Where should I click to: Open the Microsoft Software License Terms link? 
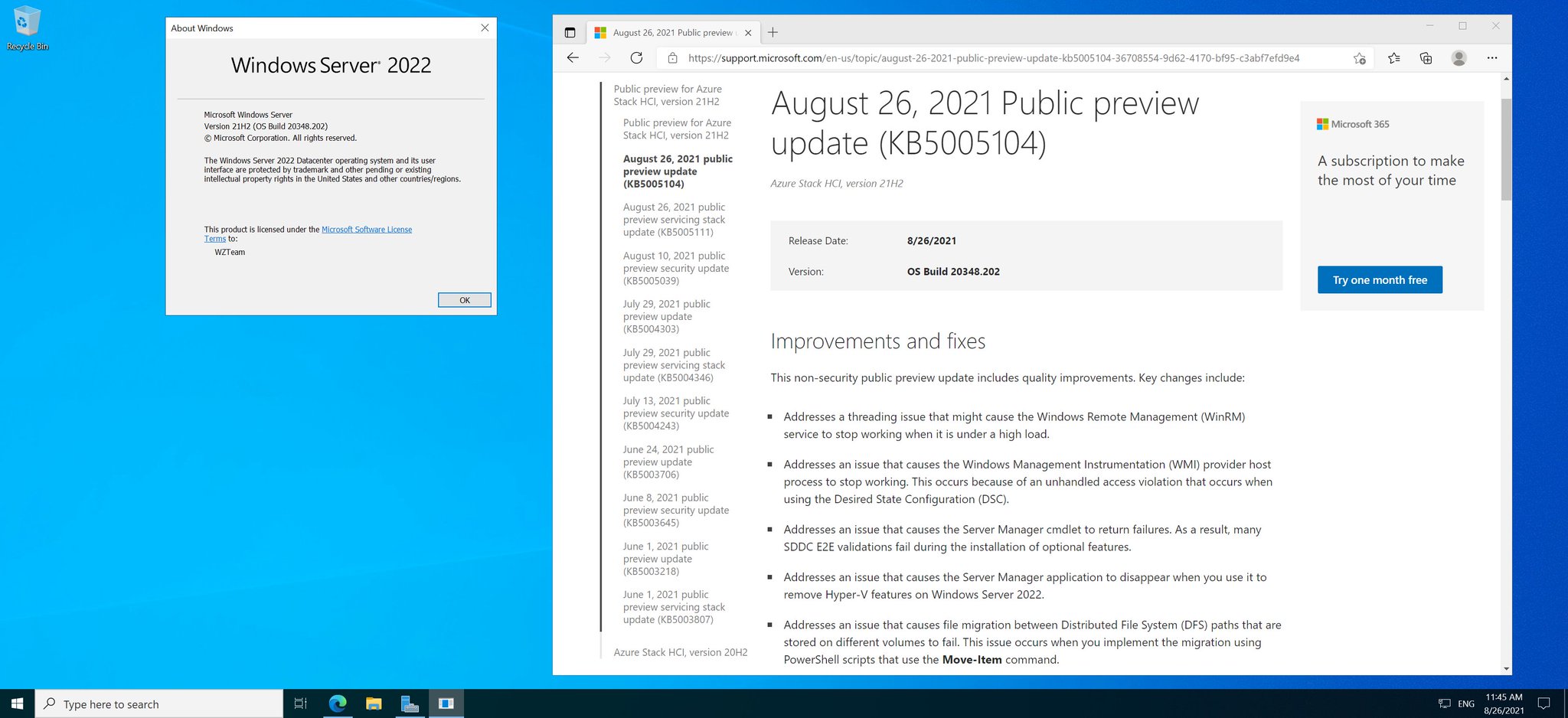[x=367, y=229]
